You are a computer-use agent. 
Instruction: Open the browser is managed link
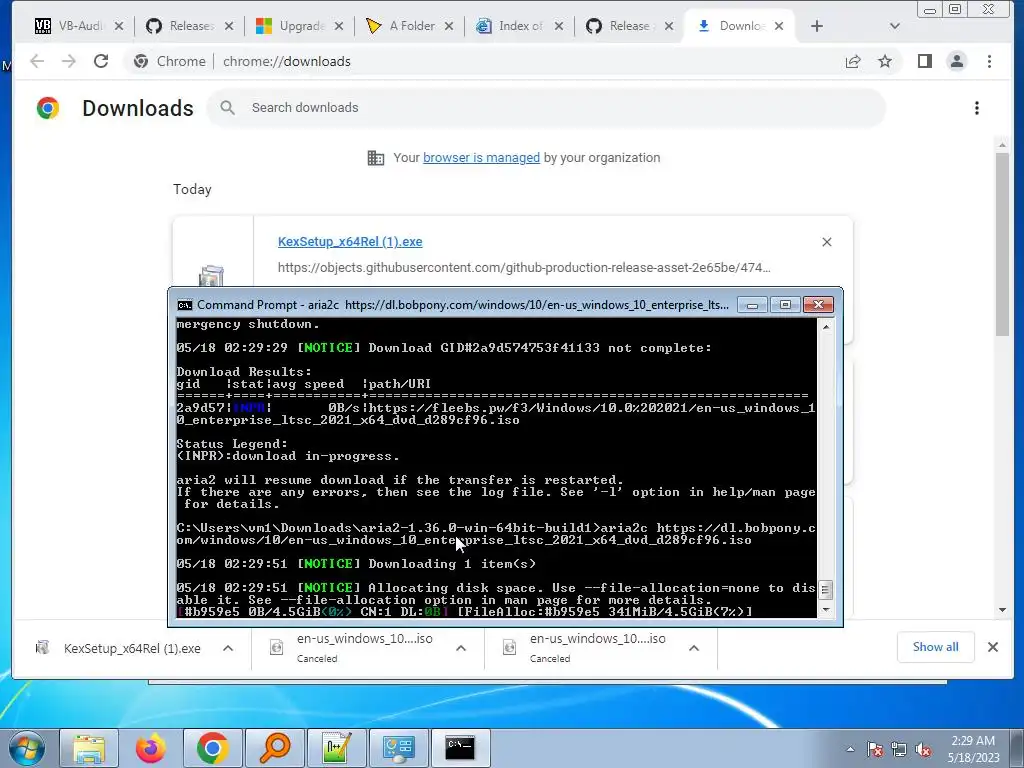(x=481, y=157)
